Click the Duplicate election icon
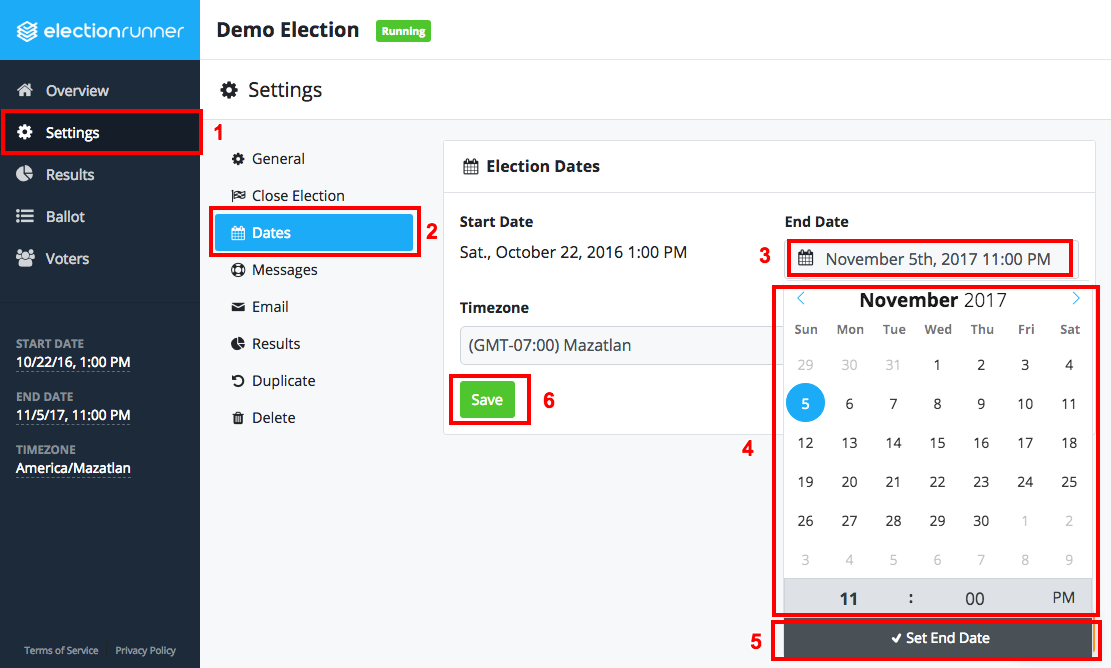 coord(238,380)
